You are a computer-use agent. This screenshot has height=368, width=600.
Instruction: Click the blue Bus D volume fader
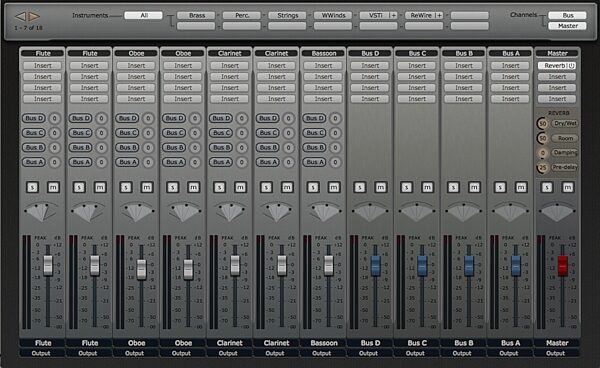point(375,266)
